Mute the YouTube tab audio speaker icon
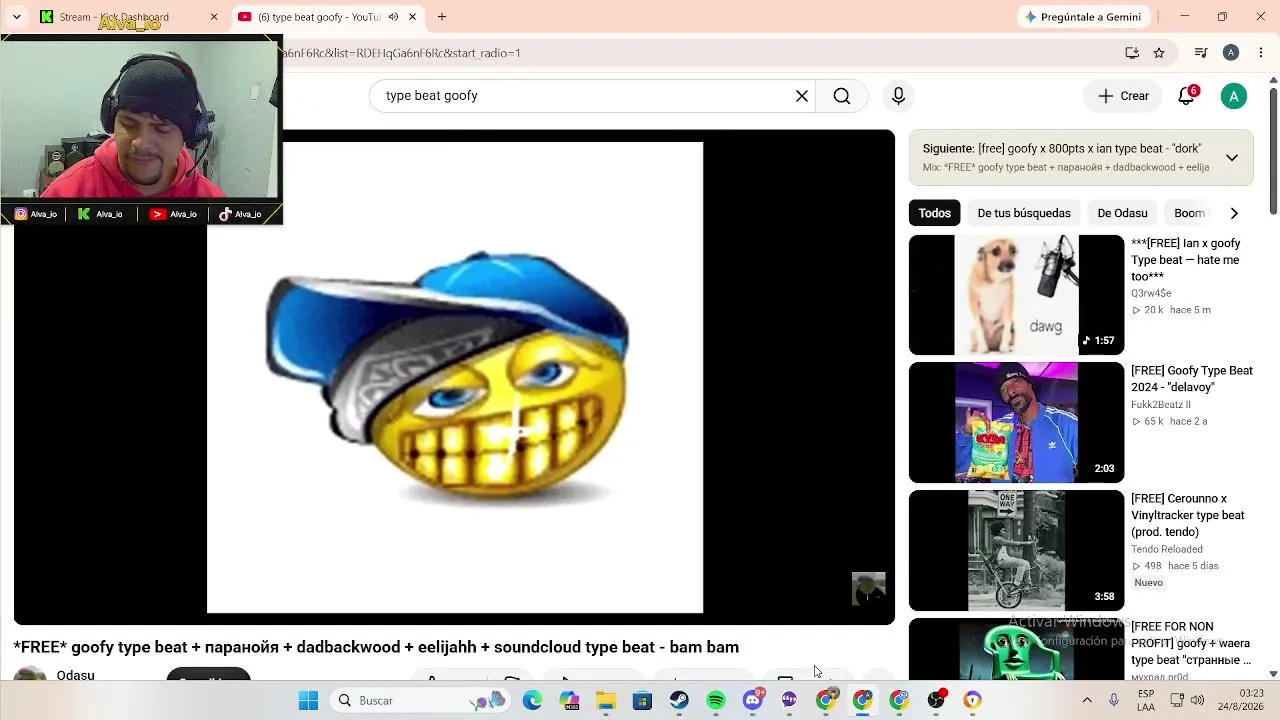Image resolution: width=1280 pixels, height=720 pixels. coord(393,17)
